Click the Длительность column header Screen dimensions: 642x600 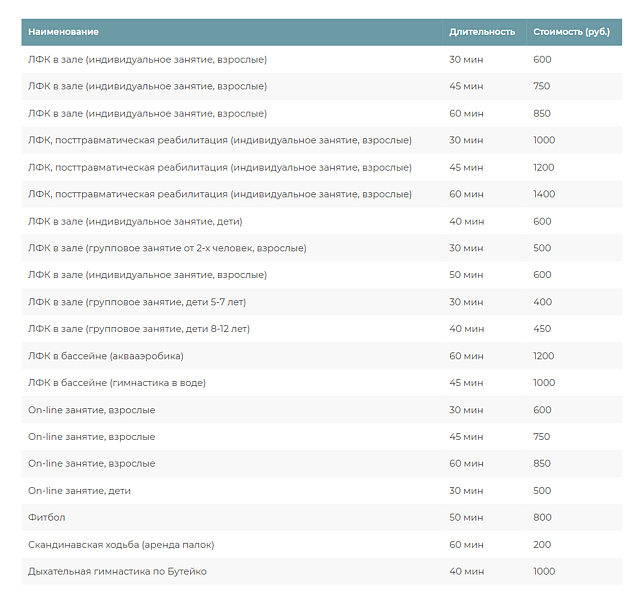[481, 32]
